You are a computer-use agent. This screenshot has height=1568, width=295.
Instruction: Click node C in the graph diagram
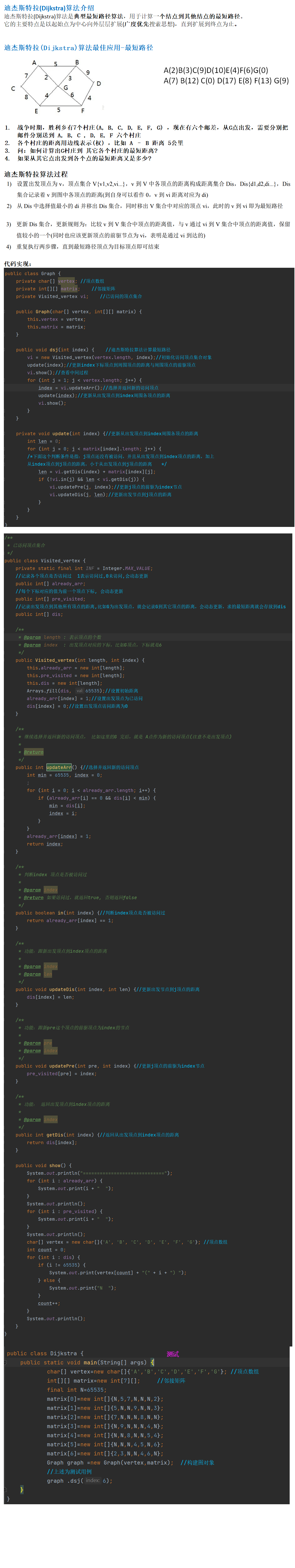pos(13,88)
